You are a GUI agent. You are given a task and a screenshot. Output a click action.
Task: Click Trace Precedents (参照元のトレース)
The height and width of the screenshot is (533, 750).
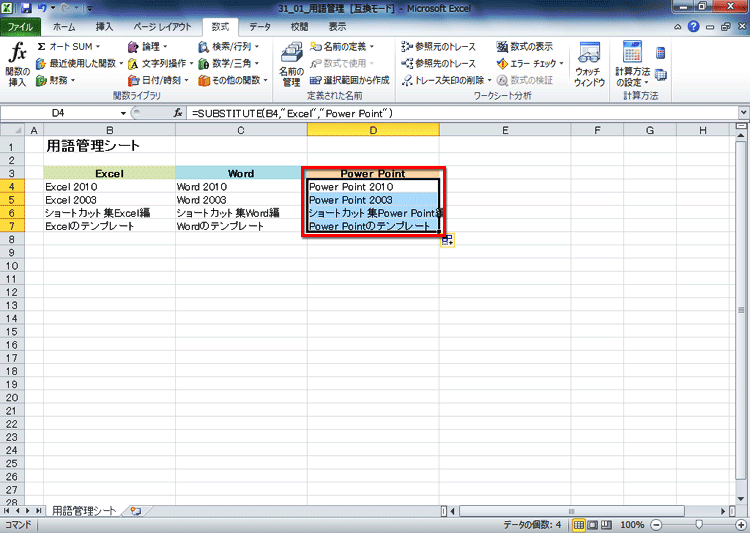point(439,47)
